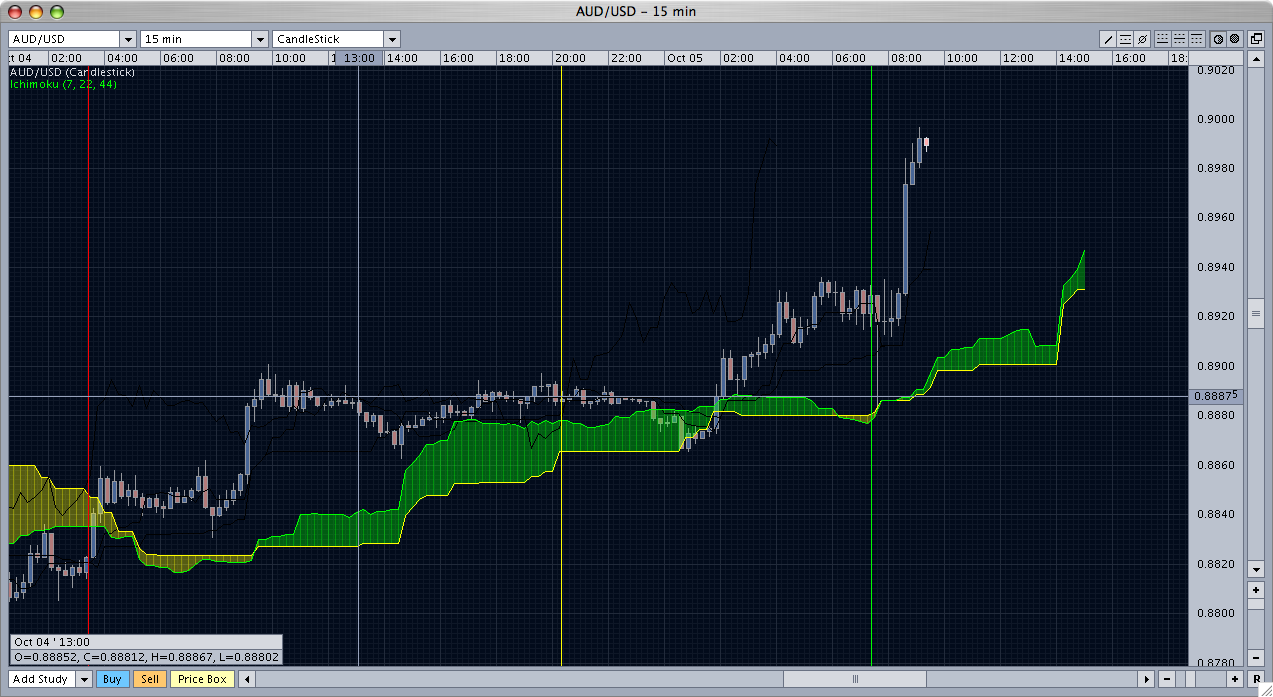Viewport: 1273px width, 697px height.
Task: Click Add Study button
Action: pos(41,679)
